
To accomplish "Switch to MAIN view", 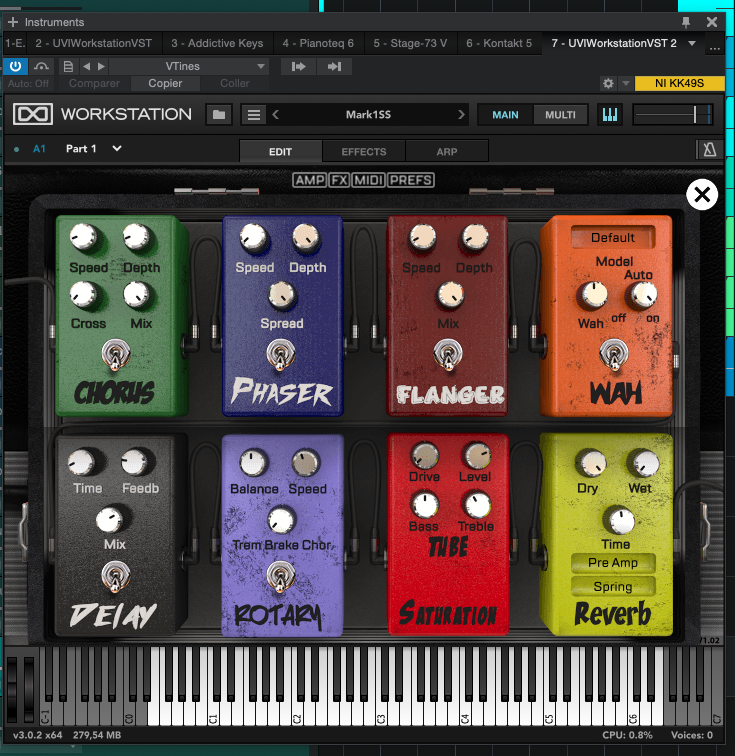I will 505,115.
